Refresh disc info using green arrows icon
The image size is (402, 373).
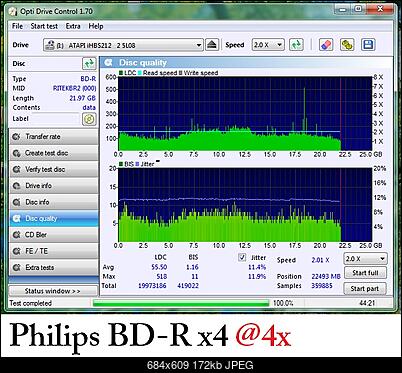pyautogui.click(x=89, y=63)
